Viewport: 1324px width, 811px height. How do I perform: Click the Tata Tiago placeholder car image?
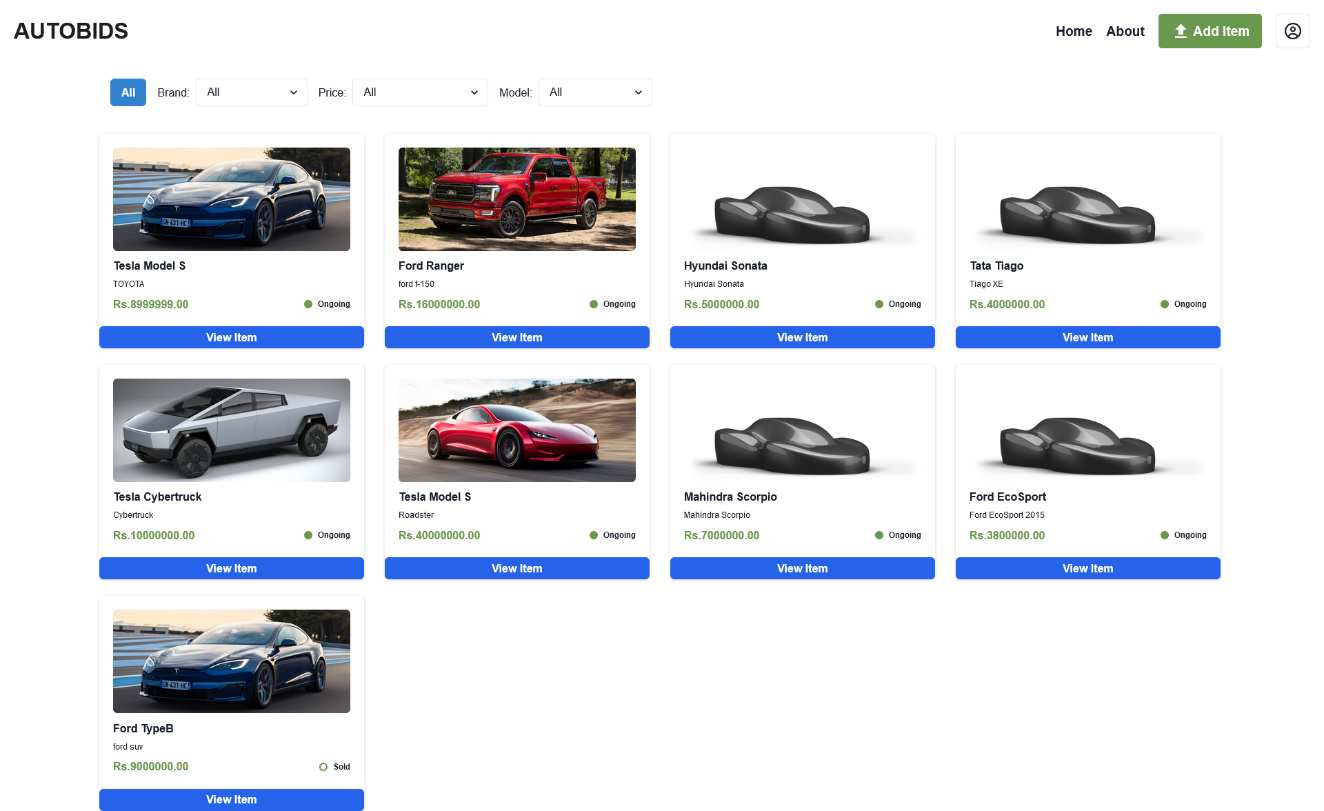[x=1087, y=212]
